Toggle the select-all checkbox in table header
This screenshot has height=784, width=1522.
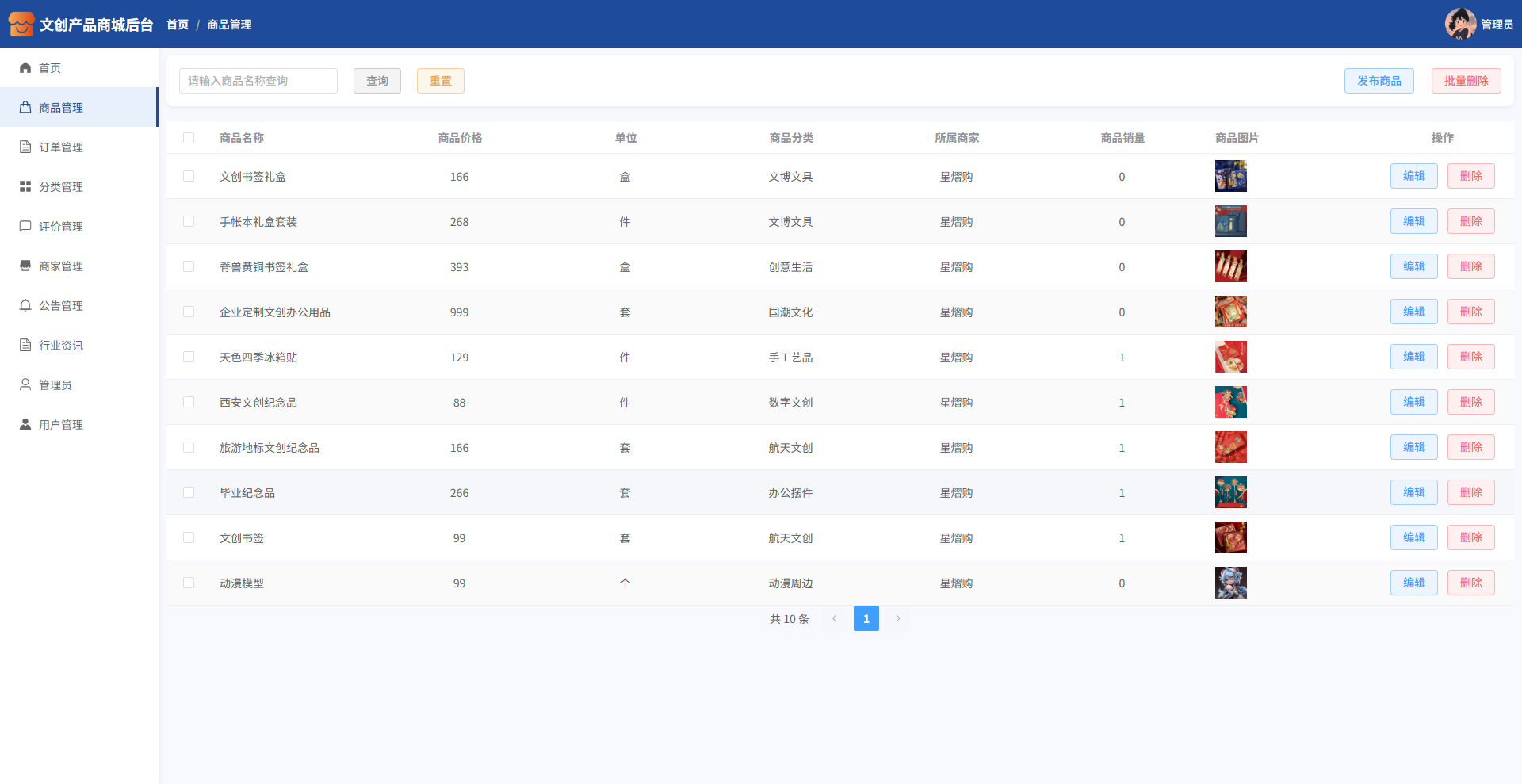point(189,138)
